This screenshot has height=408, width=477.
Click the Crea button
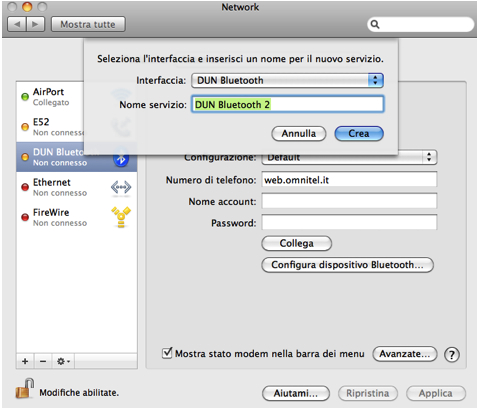[359, 134]
